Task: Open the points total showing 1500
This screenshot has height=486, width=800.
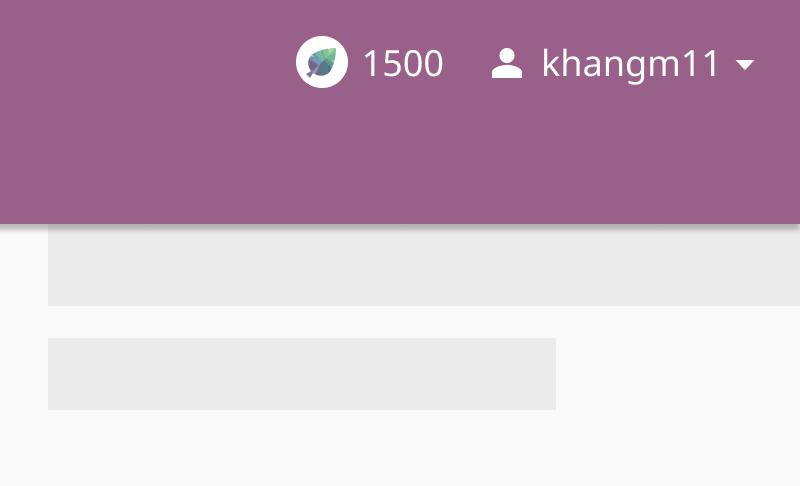Action: tap(402, 64)
